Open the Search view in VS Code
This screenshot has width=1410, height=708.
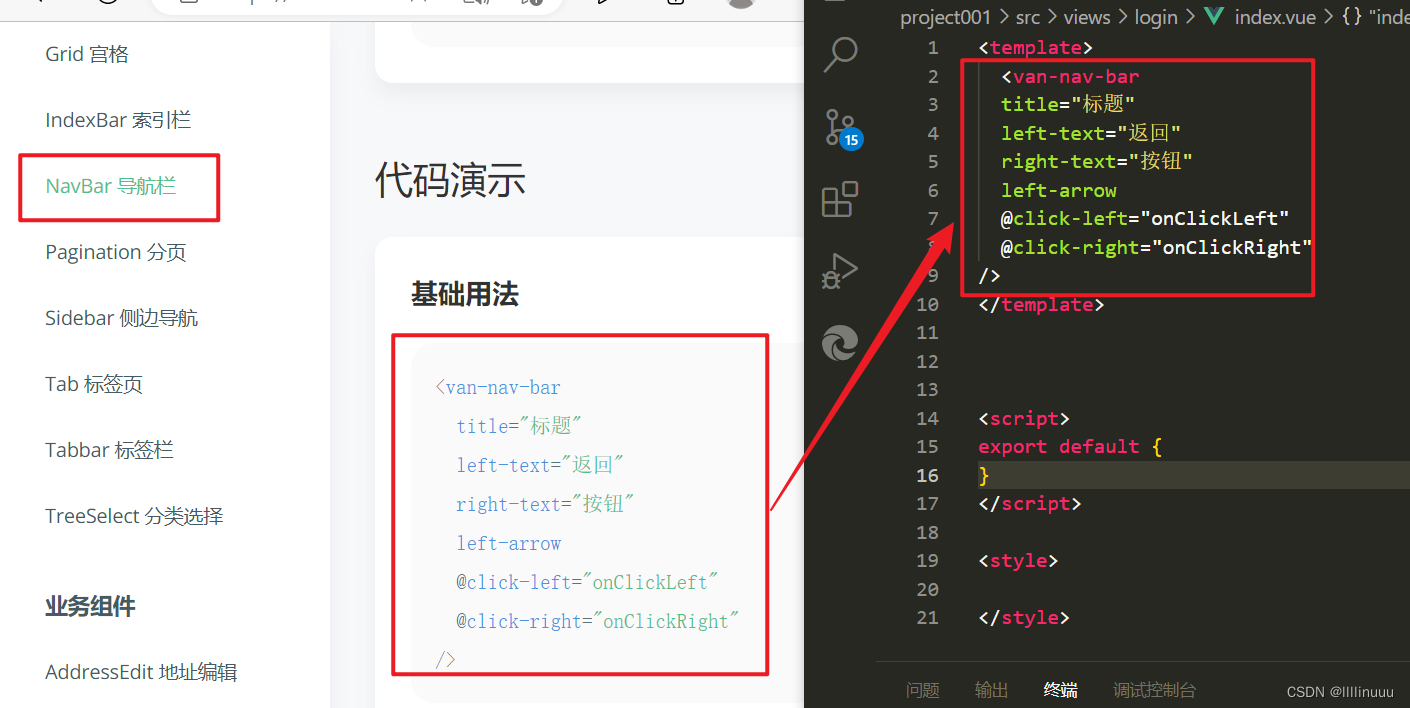click(840, 55)
